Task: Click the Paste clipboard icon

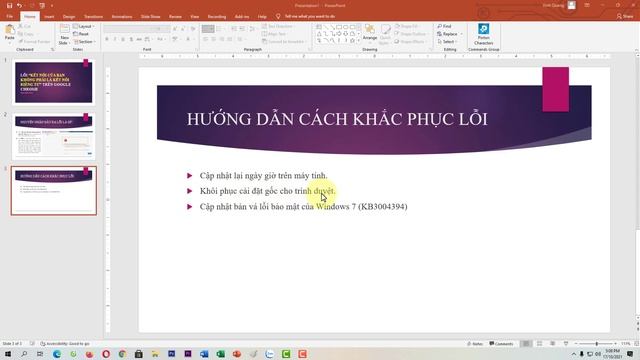Action: [x=9, y=32]
